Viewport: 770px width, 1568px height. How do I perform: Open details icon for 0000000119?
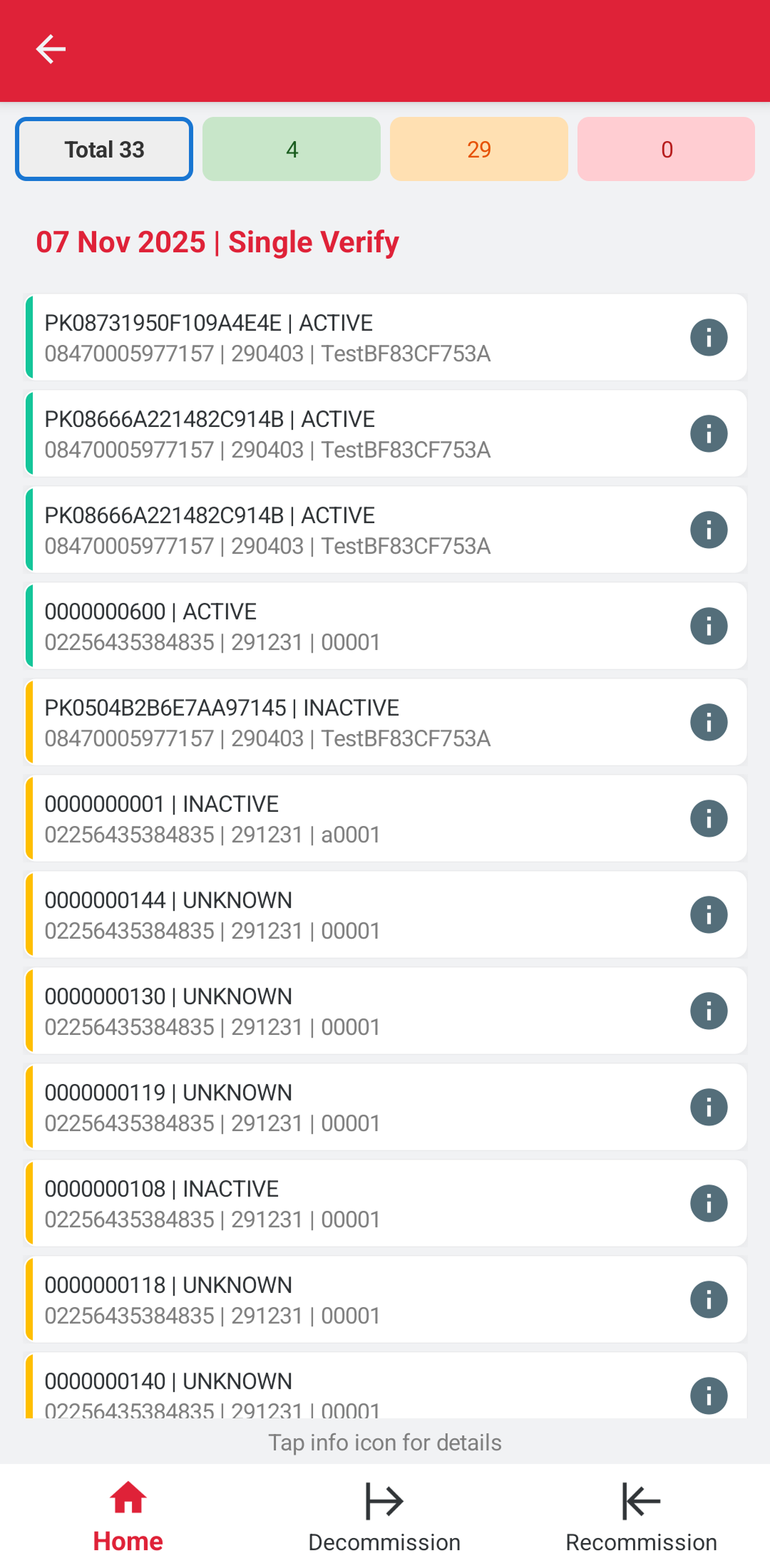click(x=709, y=1107)
